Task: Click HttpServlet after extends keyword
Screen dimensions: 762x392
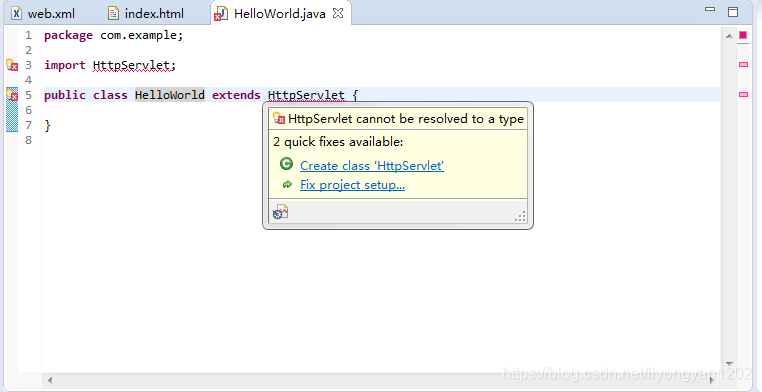Action: click(306, 95)
